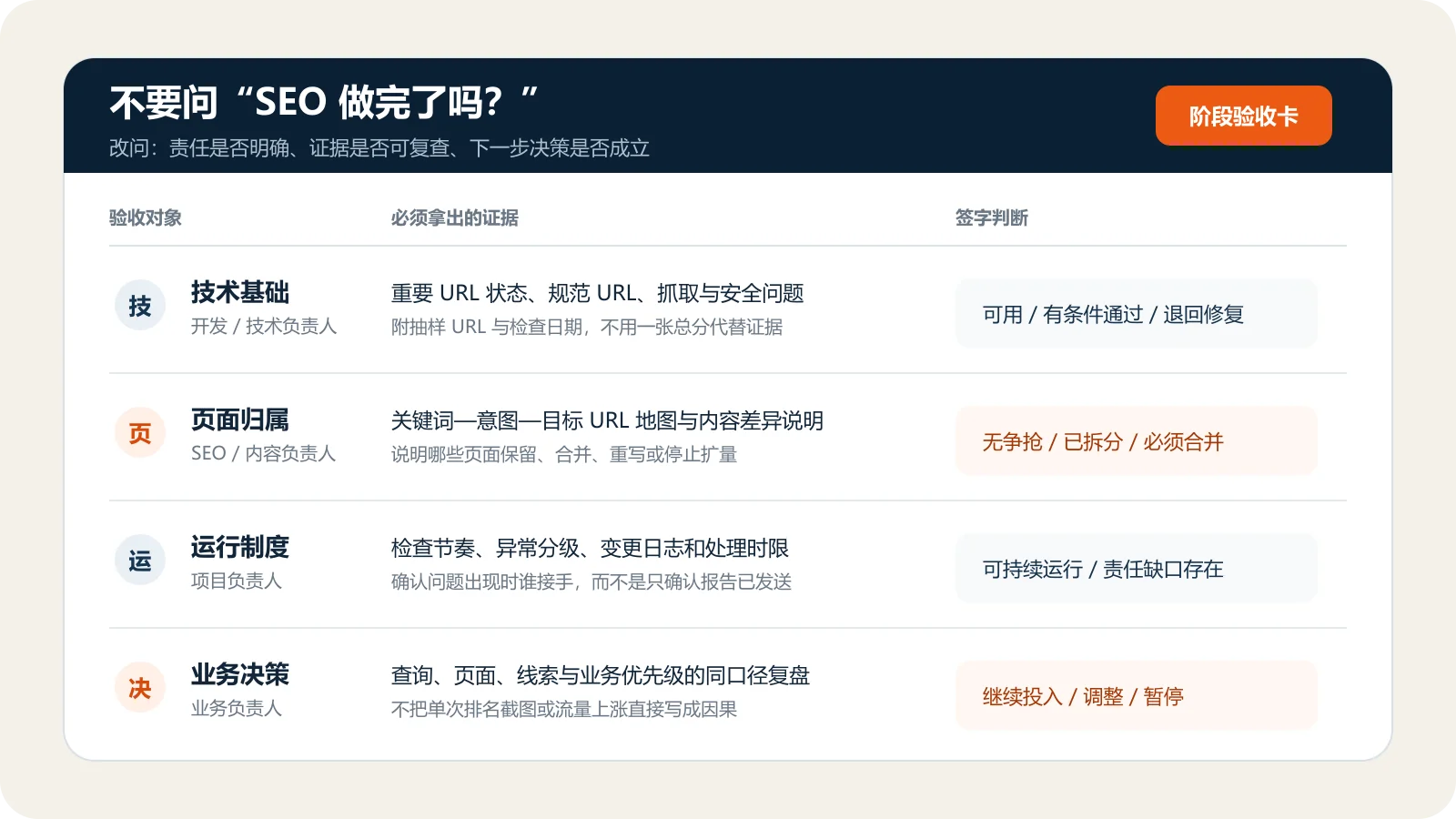Click the 技术基础 row title
The height and width of the screenshot is (819, 1456).
coord(240,292)
